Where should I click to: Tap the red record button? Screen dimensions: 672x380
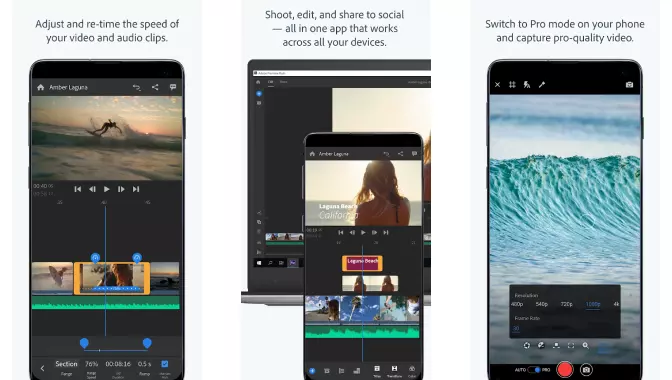point(564,369)
